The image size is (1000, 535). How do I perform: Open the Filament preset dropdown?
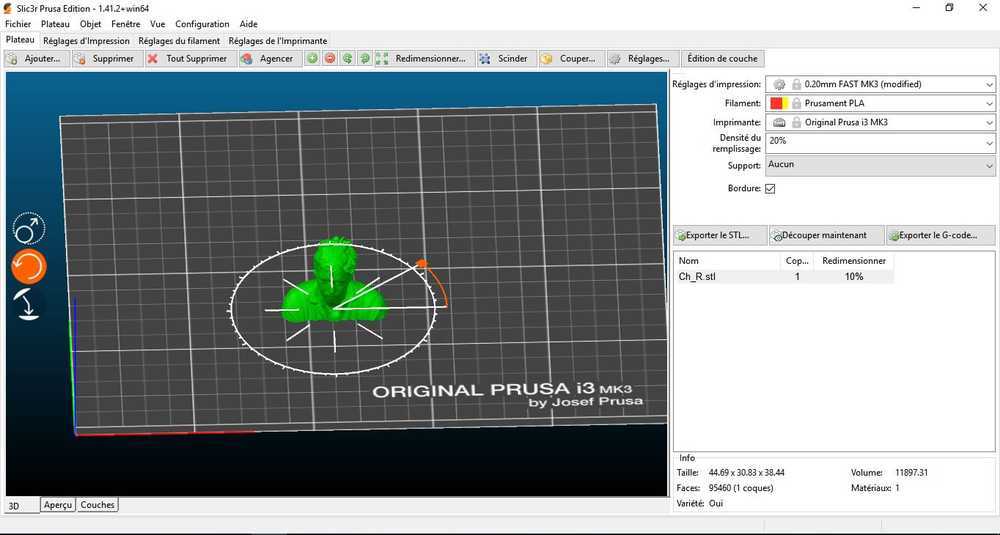[x=880, y=103]
